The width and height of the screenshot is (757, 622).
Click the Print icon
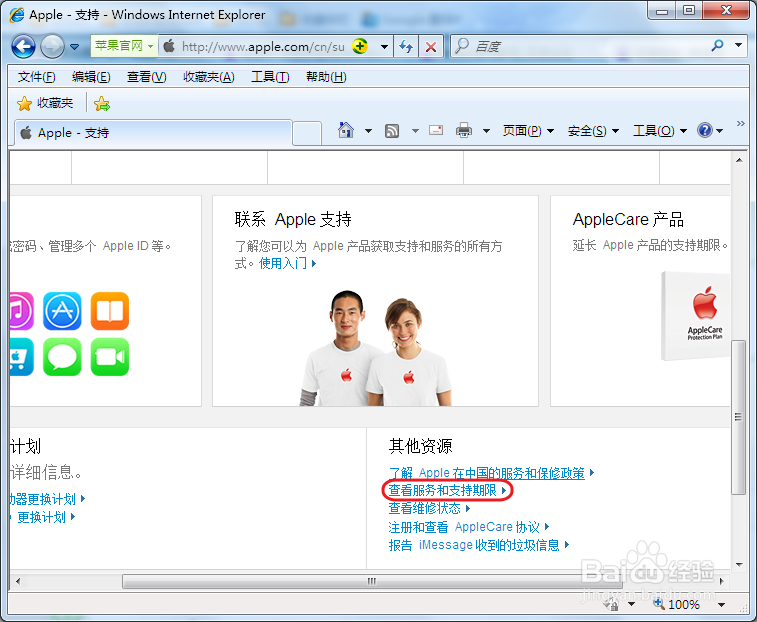click(464, 130)
